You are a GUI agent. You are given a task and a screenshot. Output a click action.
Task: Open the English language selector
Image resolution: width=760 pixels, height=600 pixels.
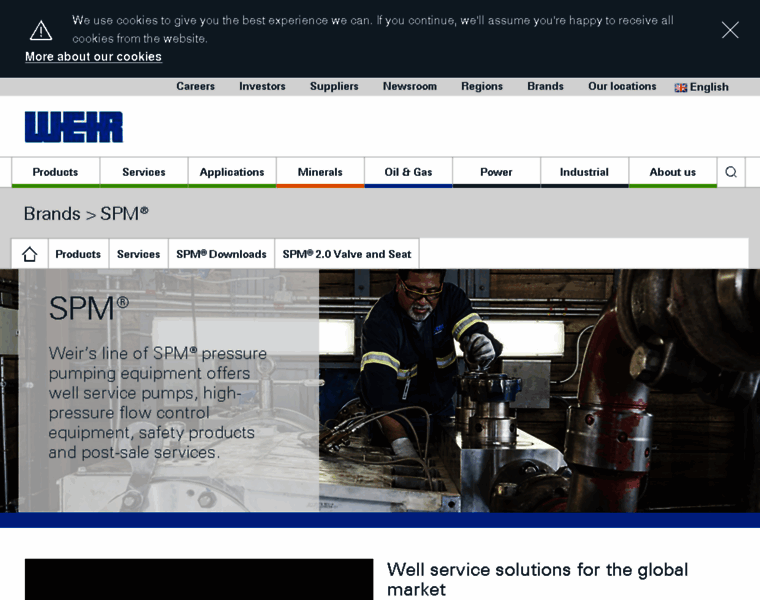pyautogui.click(x=702, y=87)
